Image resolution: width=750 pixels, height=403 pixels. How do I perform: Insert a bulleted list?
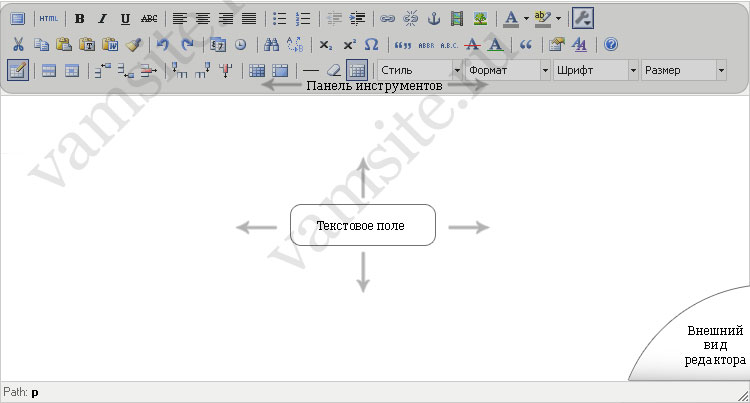(279, 19)
